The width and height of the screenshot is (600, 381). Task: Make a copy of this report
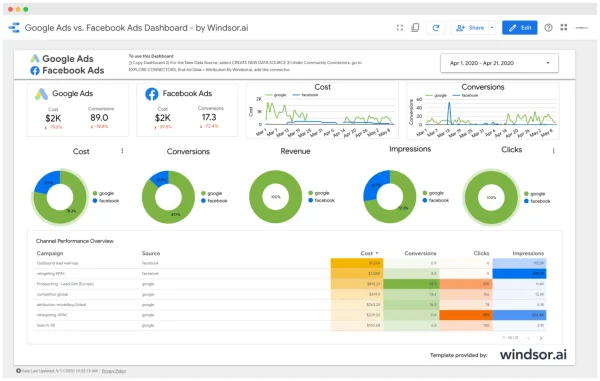pos(415,28)
